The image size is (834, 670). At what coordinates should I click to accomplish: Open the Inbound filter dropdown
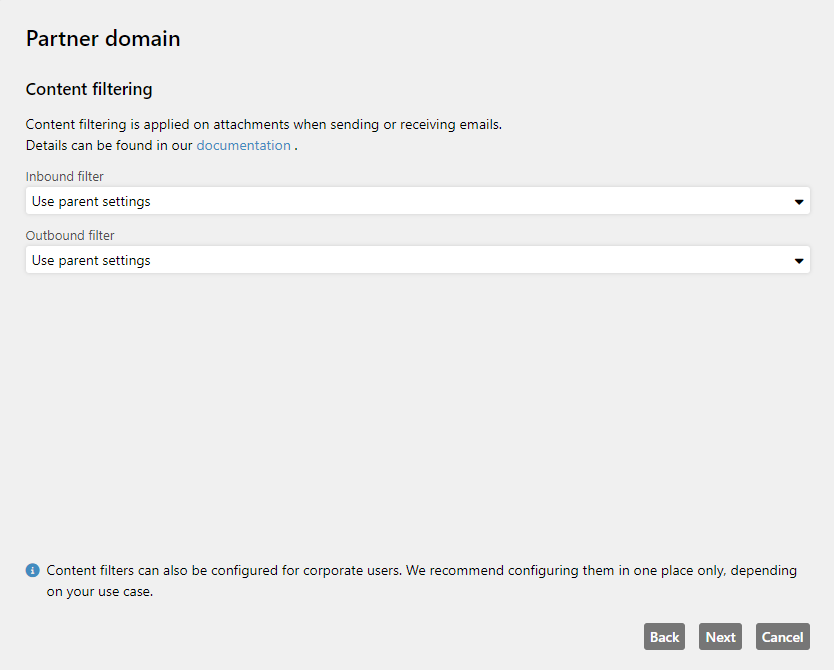[418, 201]
